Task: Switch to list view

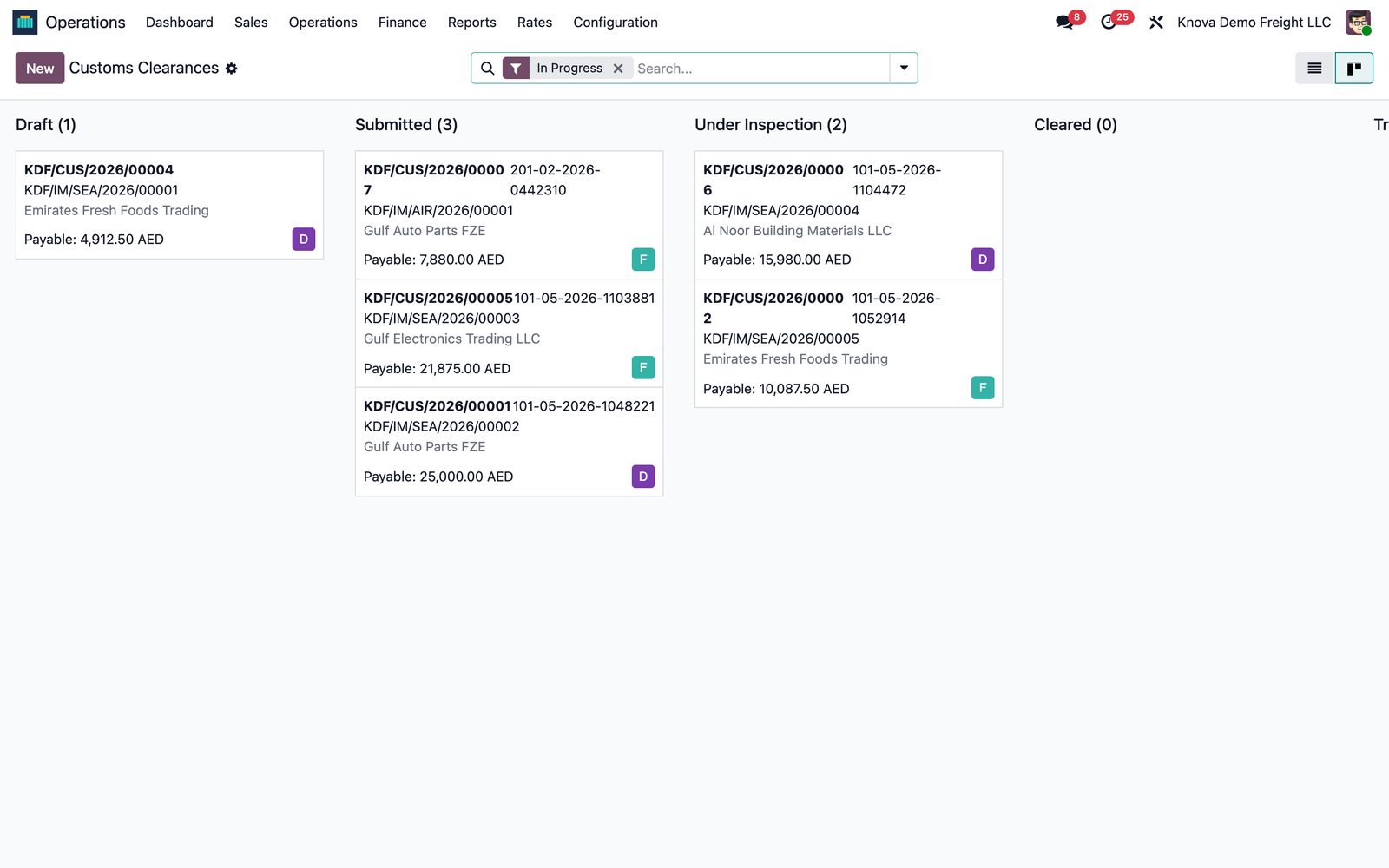Action: pos(1314,69)
